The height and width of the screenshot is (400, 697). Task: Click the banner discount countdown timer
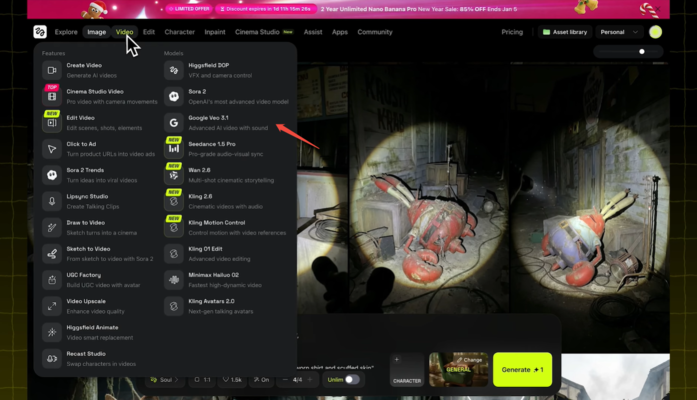(x=266, y=9)
